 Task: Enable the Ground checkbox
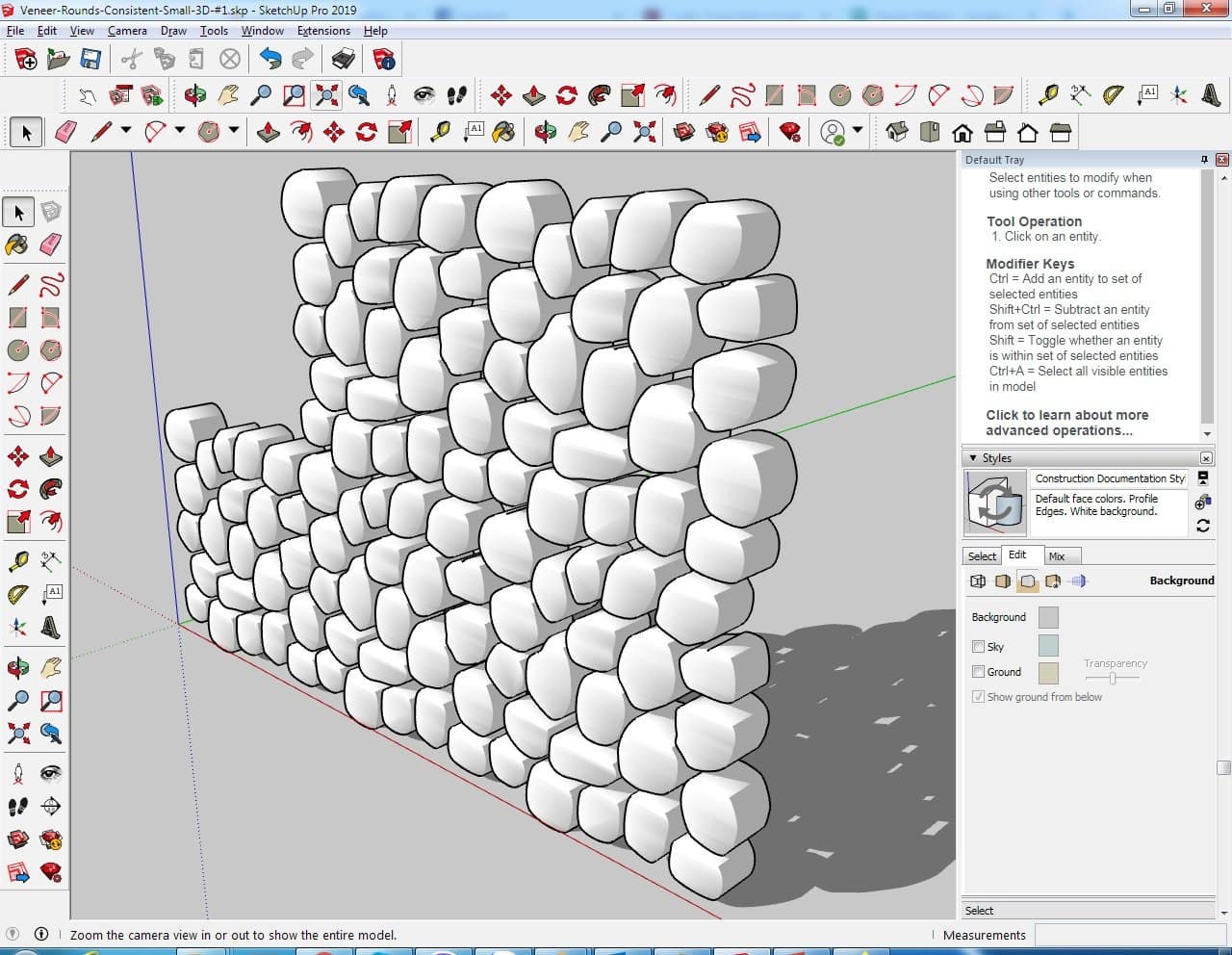tap(978, 672)
